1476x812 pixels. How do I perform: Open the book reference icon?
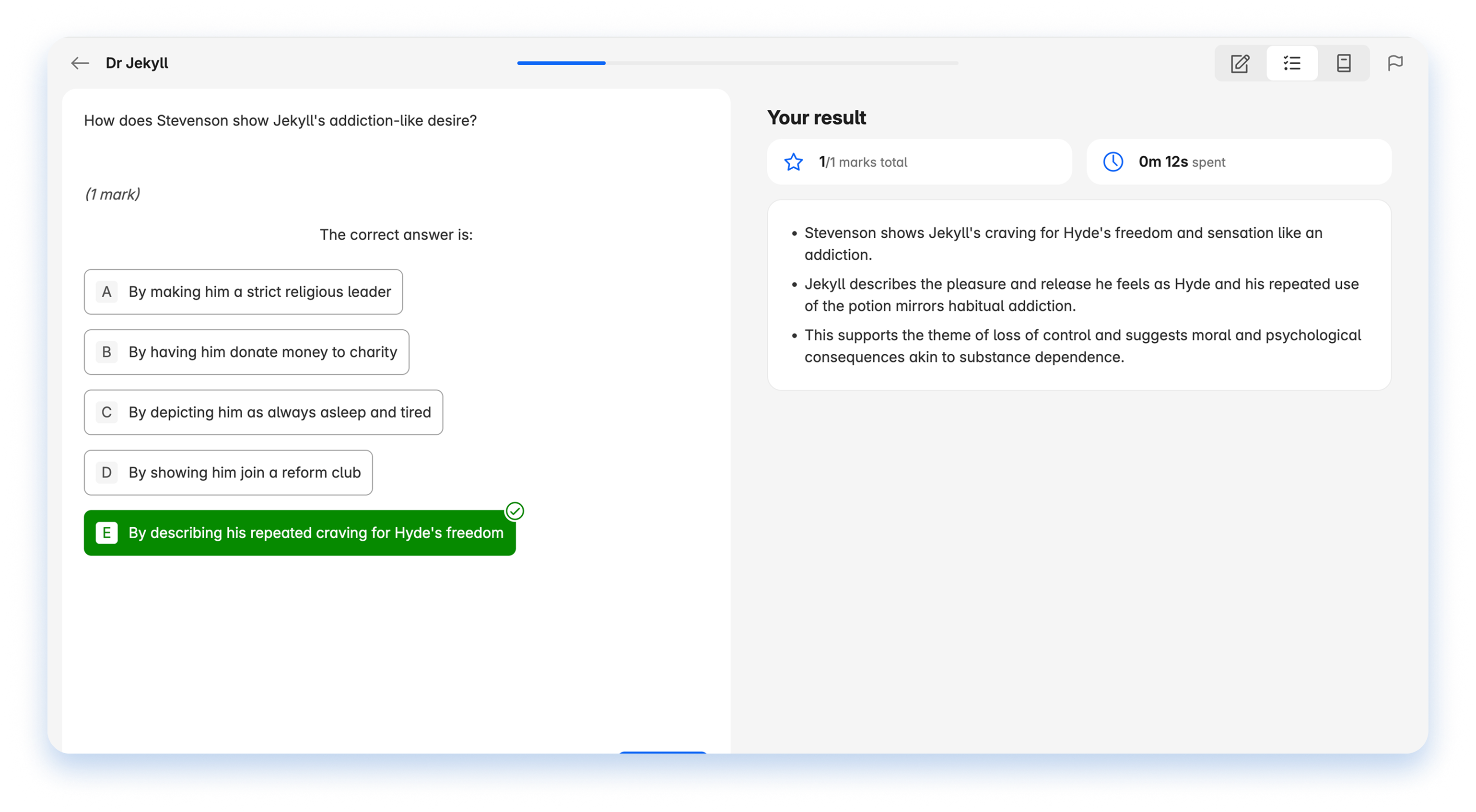point(1344,63)
